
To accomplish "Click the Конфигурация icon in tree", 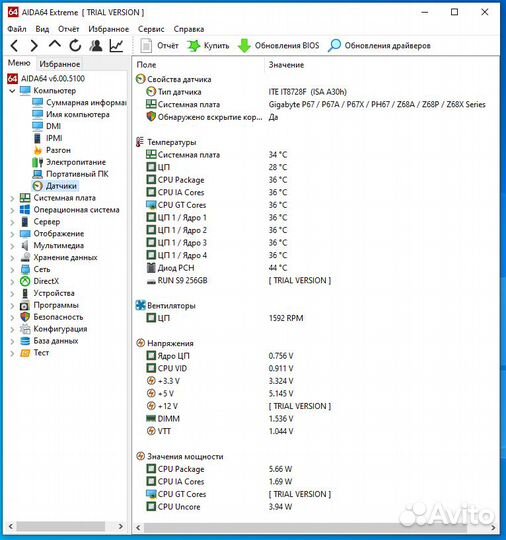I will pyautogui.click(x=25, y=329).
